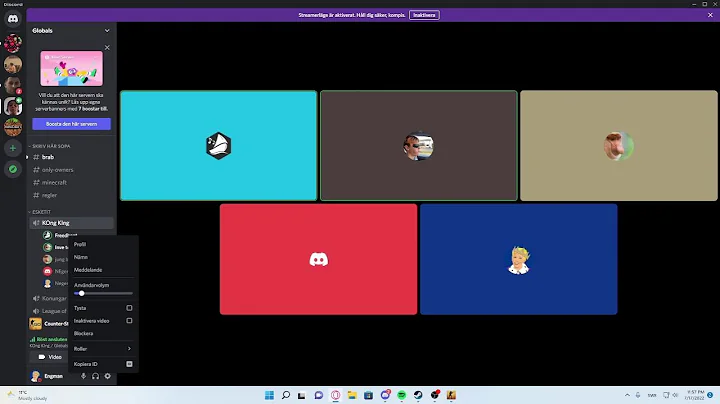The height and width of the screenshot is (404, 720).
Task: Select the KOng King voice channel
Action: click(71, 223)
